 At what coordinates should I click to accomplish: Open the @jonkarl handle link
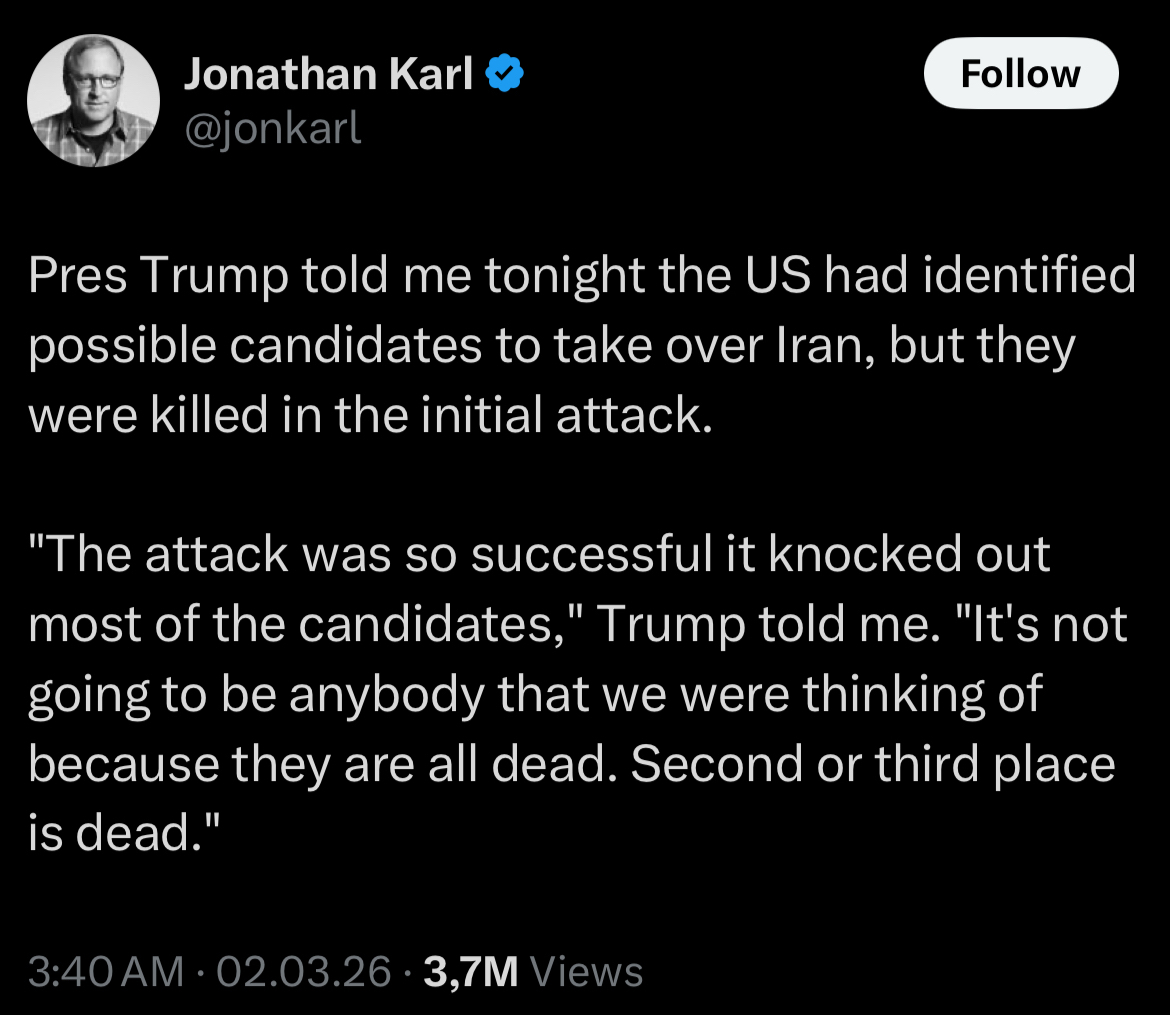[272, 127]
